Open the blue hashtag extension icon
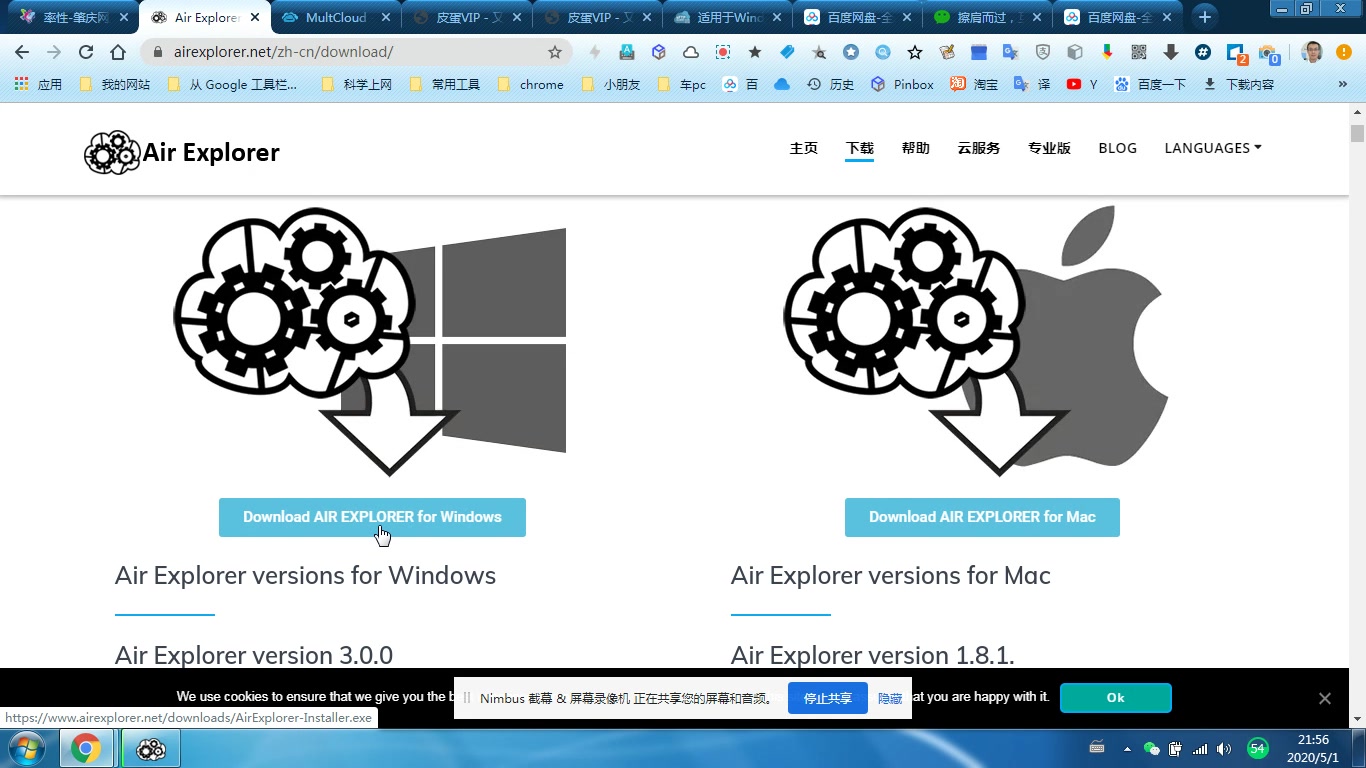Screen dimensions: 1366x768 (1203, 52)
